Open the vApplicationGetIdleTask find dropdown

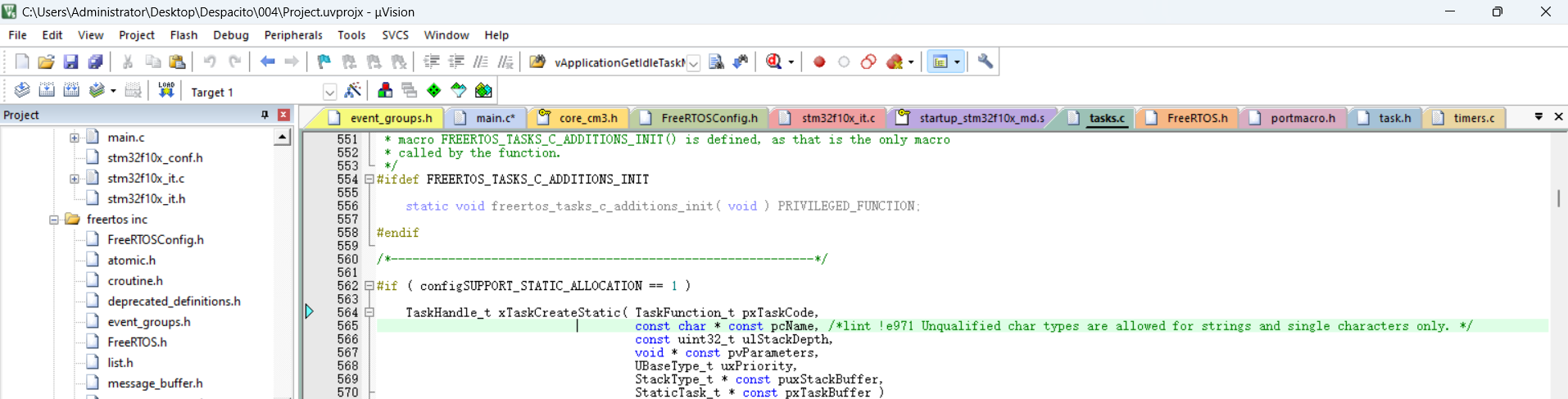tap(693, 63)
